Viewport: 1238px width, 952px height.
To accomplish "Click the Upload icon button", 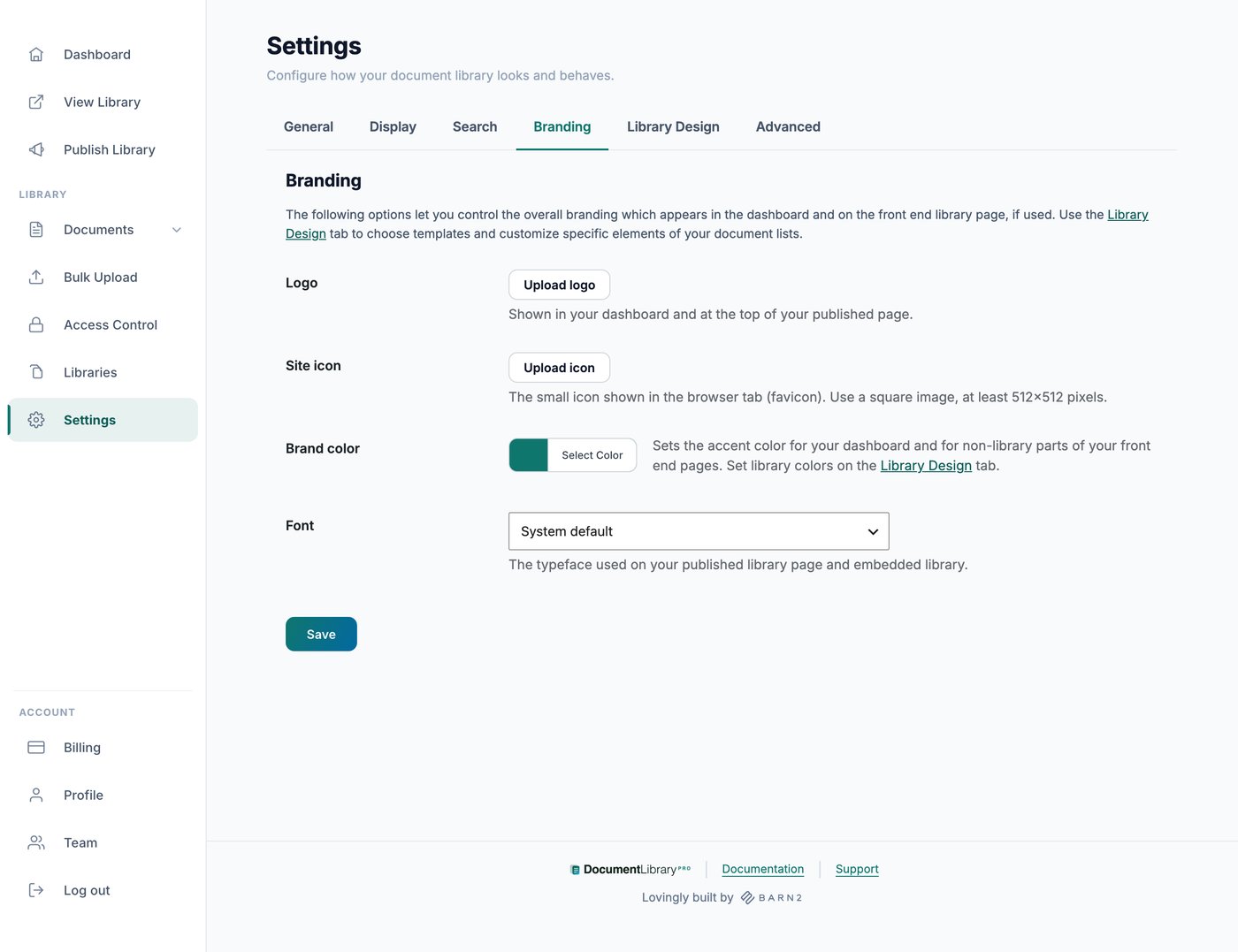I will [x=559, y=368].
